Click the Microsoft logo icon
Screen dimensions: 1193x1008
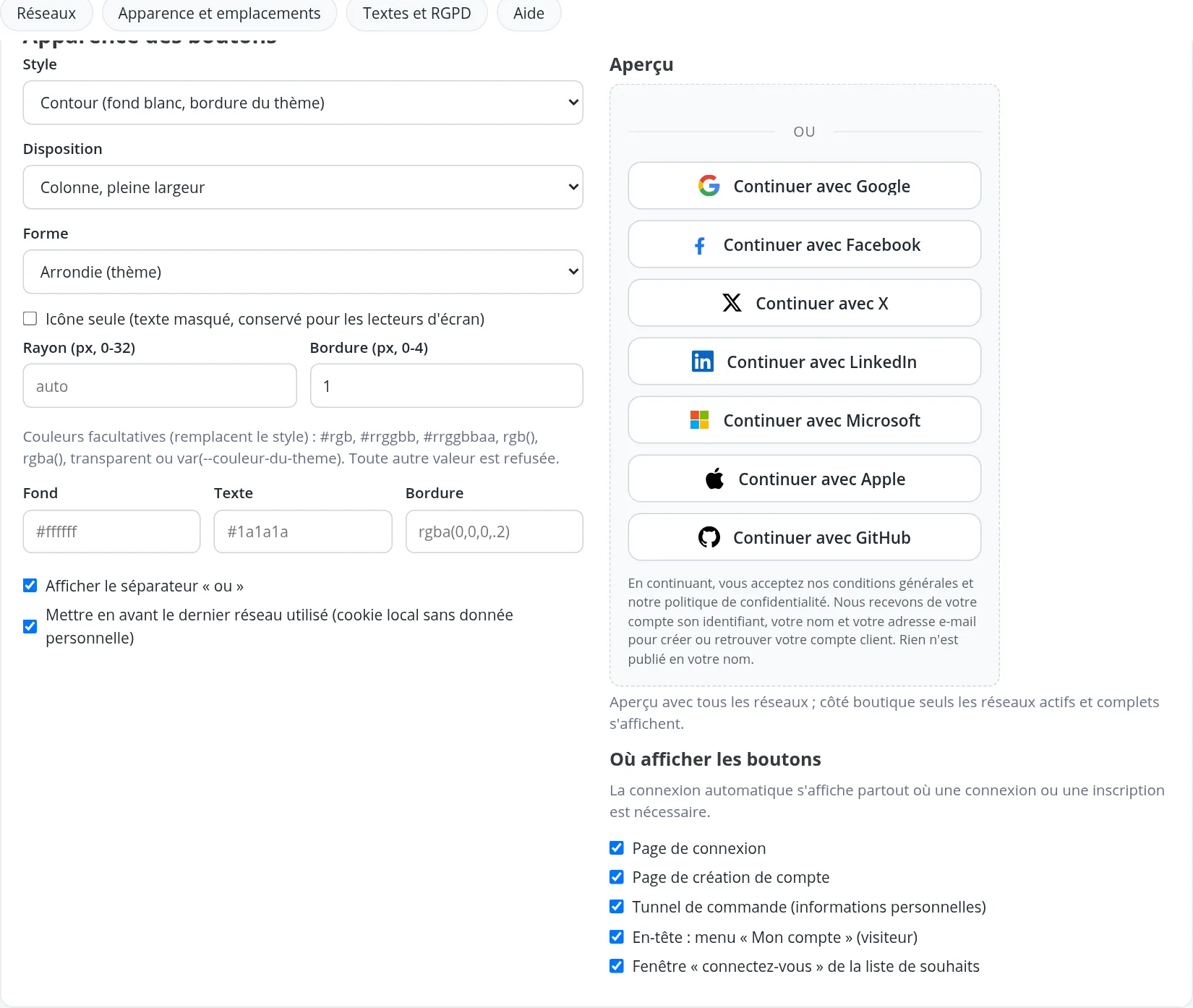699,420
